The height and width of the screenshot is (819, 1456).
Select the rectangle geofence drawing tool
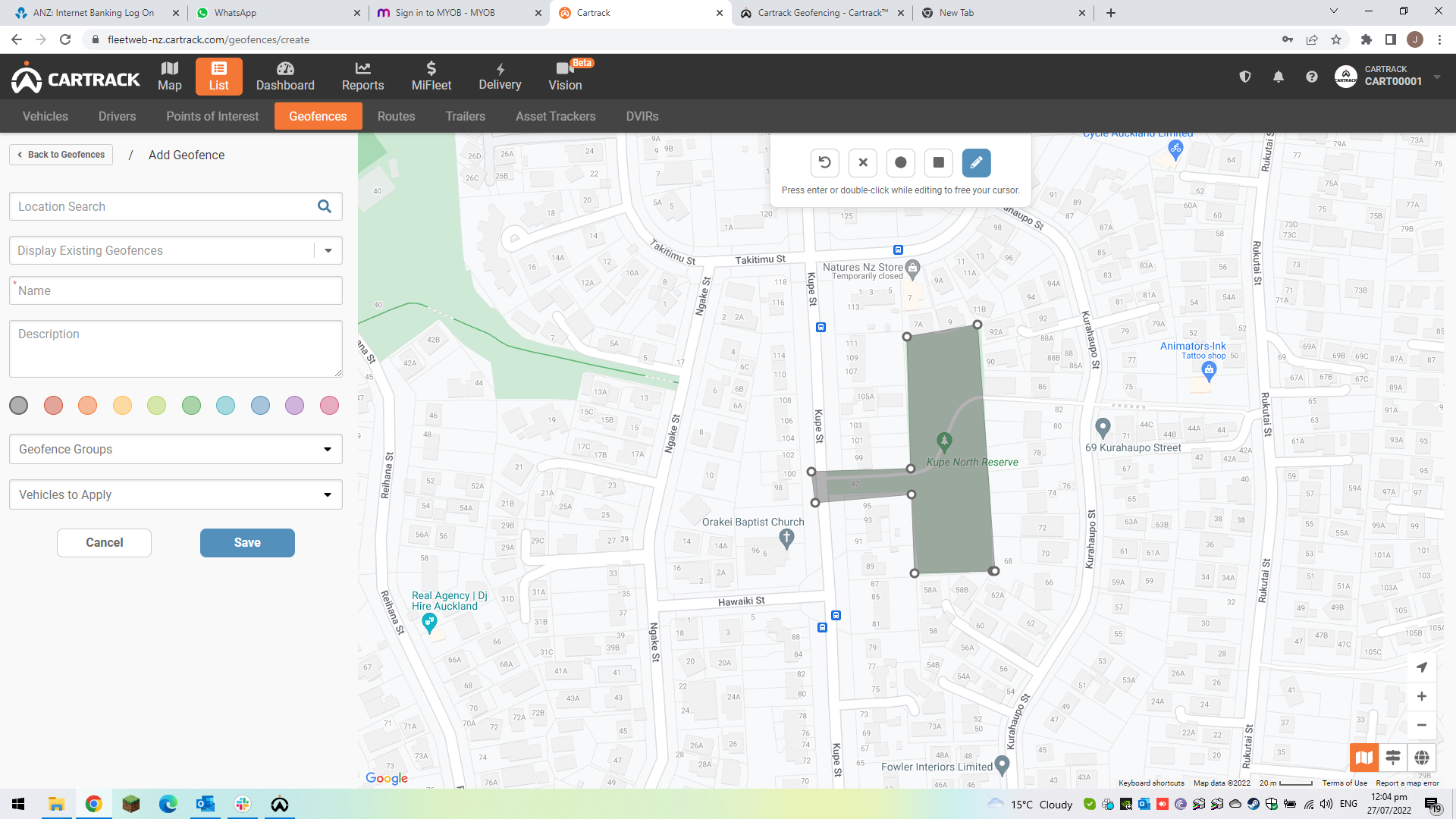click(938, 162)
